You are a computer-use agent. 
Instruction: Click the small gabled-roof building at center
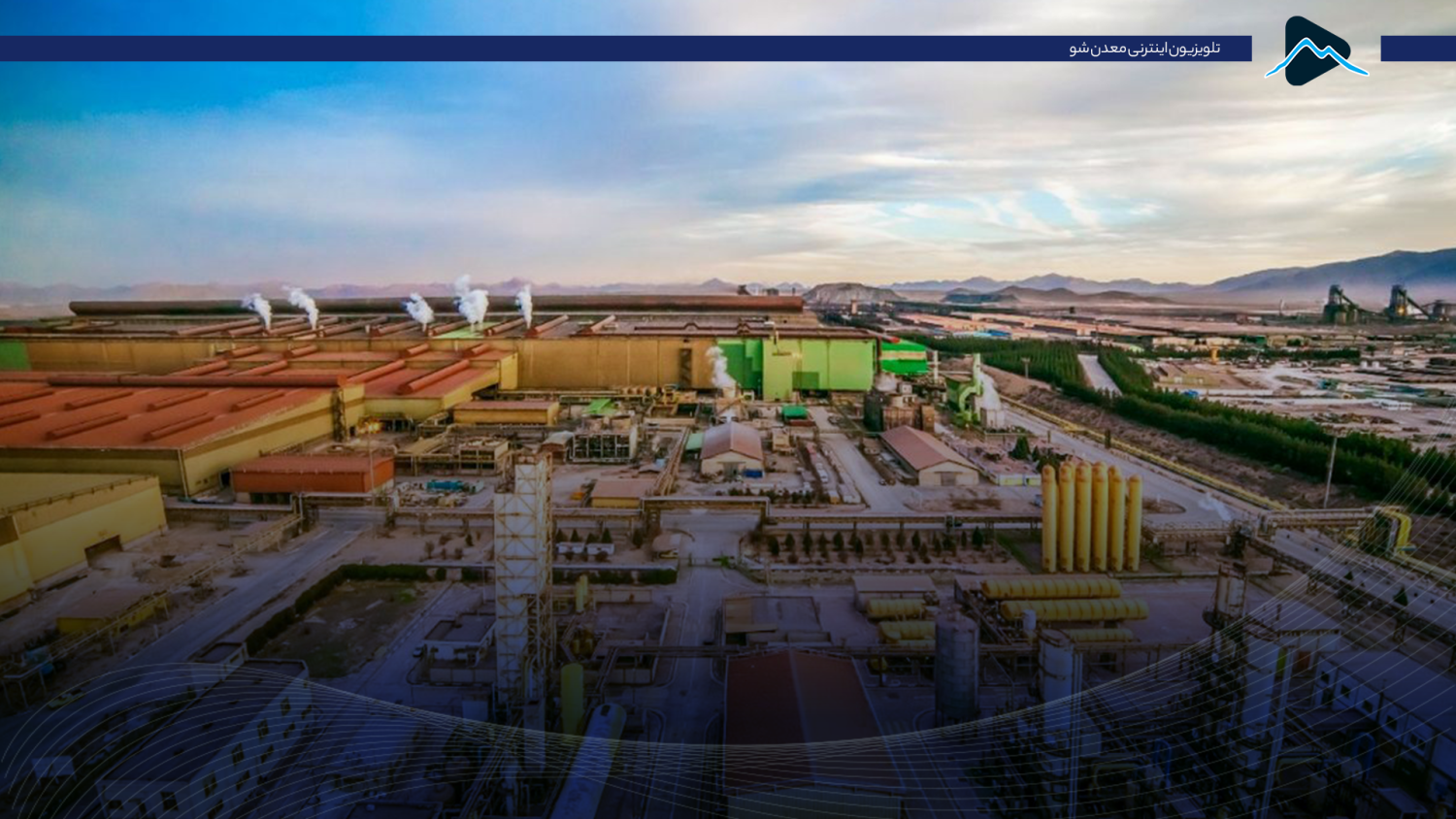(732, 448)
